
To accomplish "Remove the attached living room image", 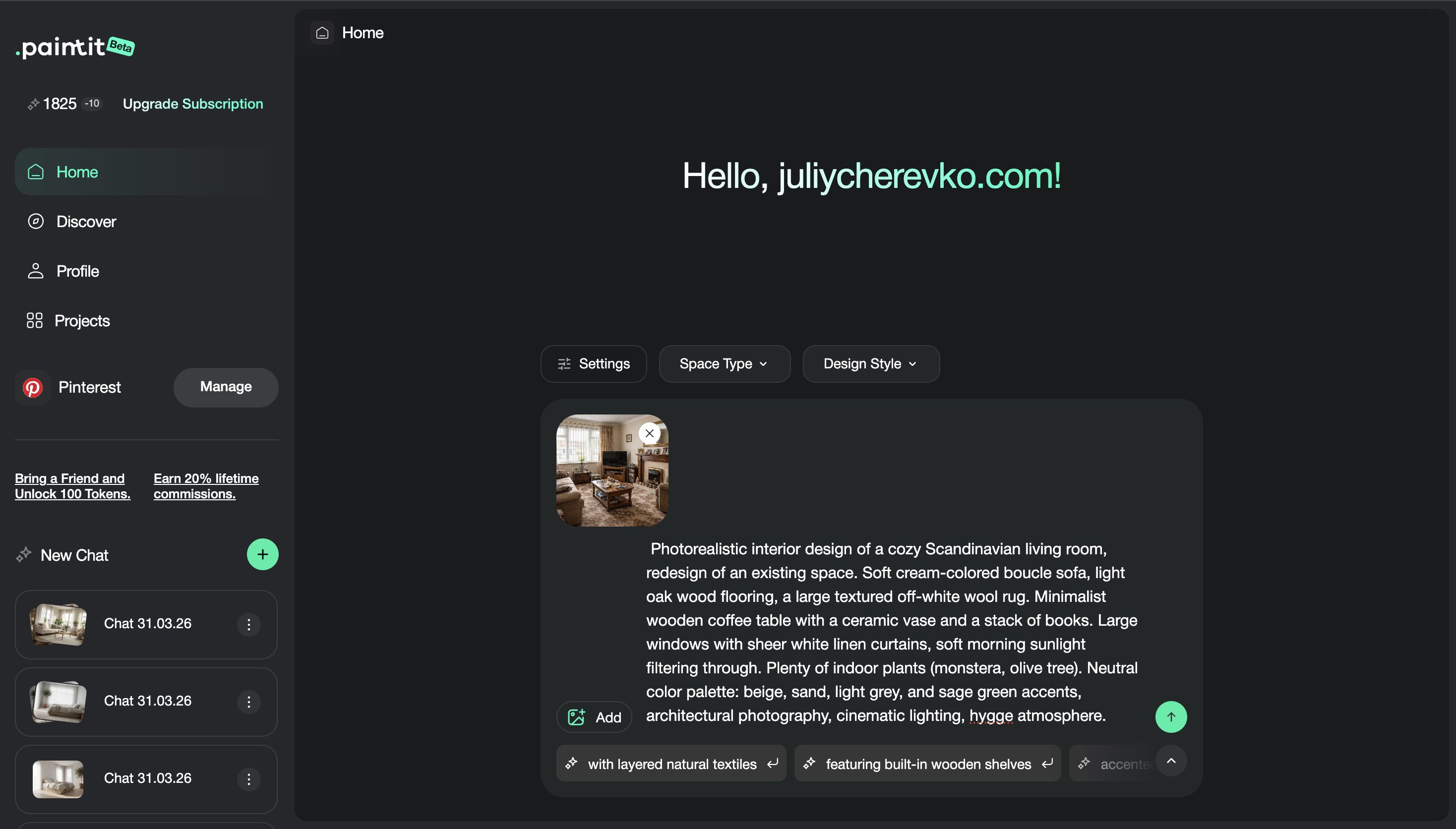I will coord(649,433).
